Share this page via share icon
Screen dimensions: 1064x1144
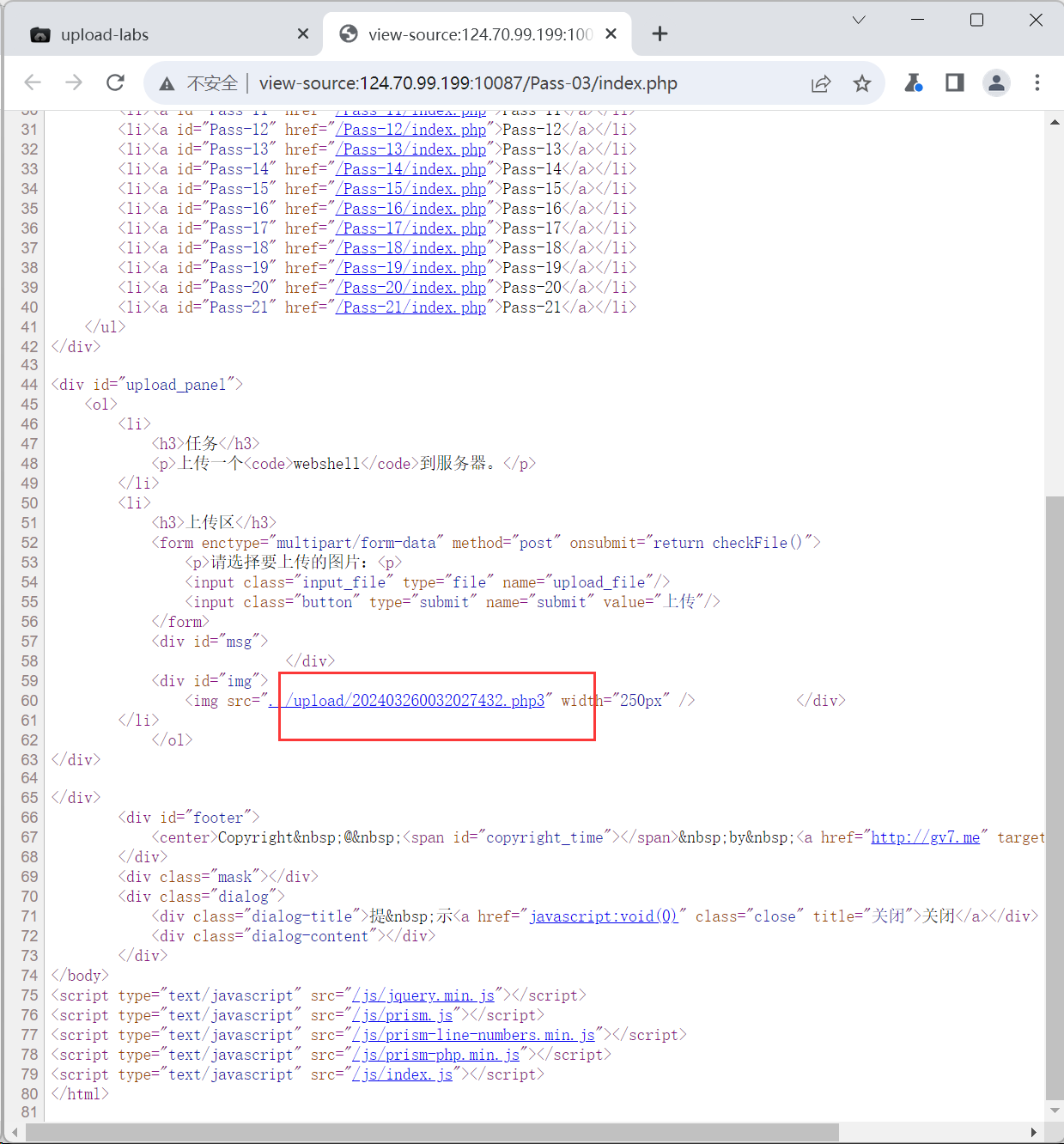pos(821,83)
